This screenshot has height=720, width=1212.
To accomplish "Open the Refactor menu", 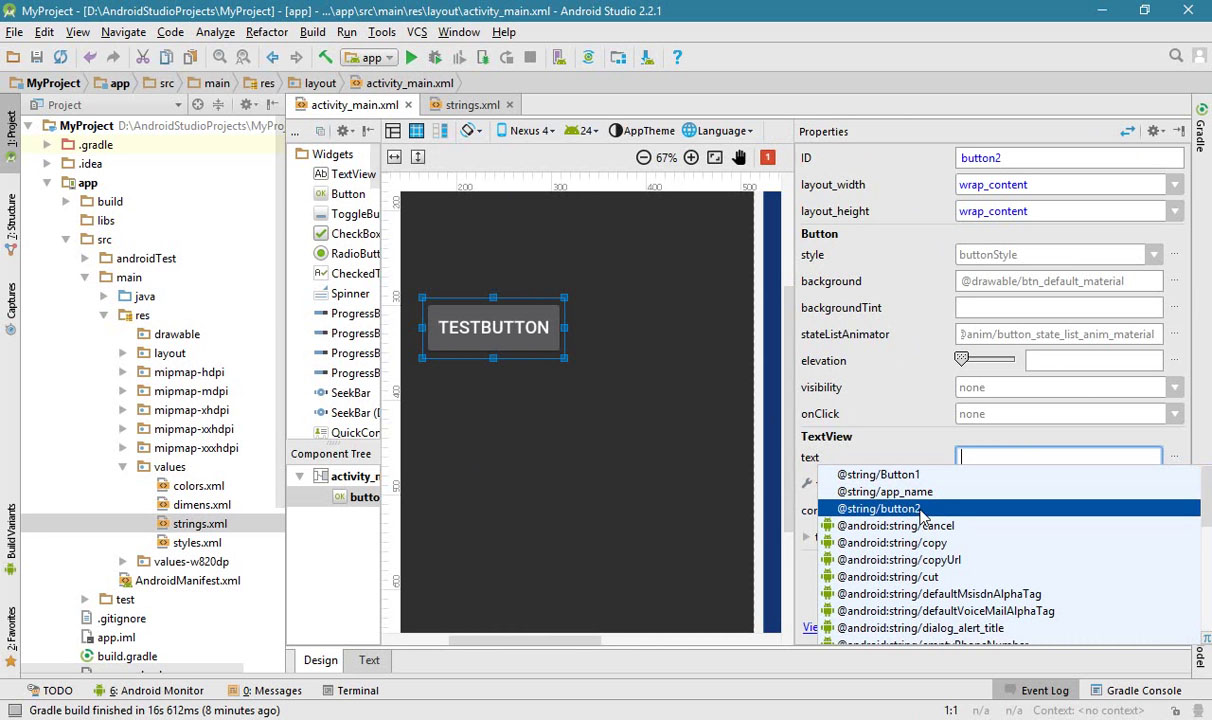I will [267, 32].
